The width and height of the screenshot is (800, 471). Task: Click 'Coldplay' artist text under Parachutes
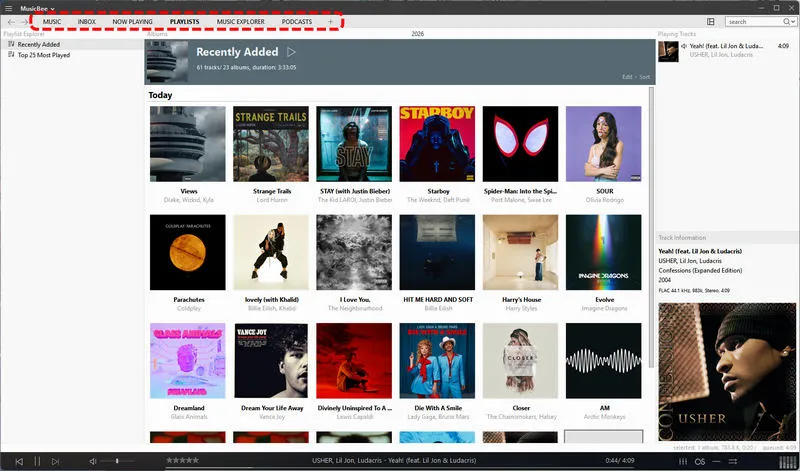(189, 308)
